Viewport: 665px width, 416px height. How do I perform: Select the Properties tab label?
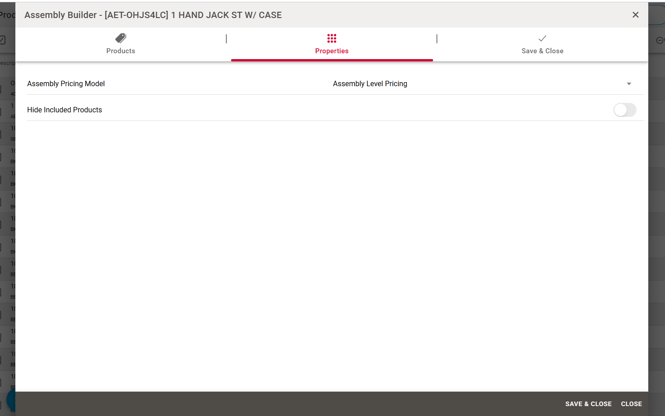pos(332,51)
